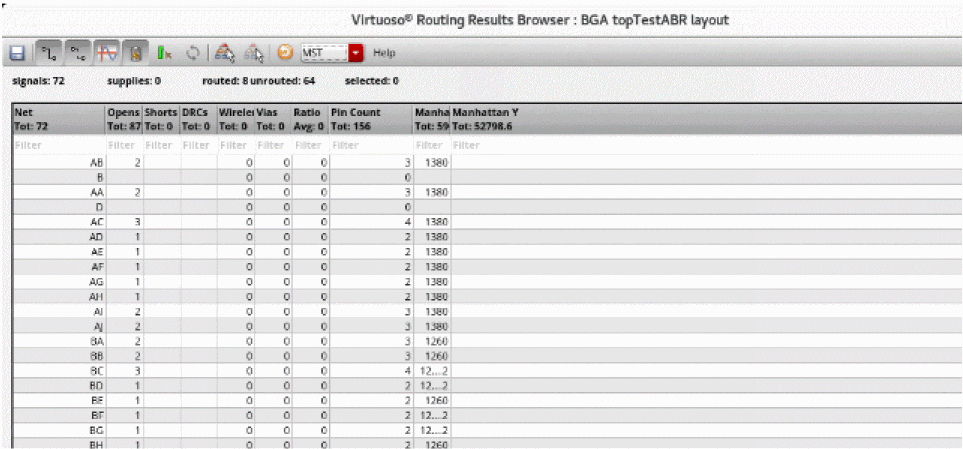Select the AC net row
The width and height of the screenshot is (963, 449).
(x=487, y=222)
